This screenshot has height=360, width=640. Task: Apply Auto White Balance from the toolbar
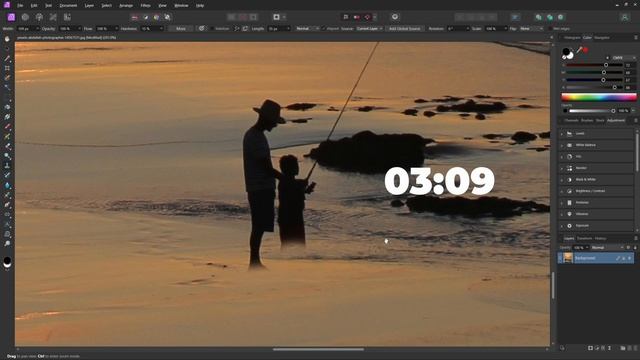point(167,17)
